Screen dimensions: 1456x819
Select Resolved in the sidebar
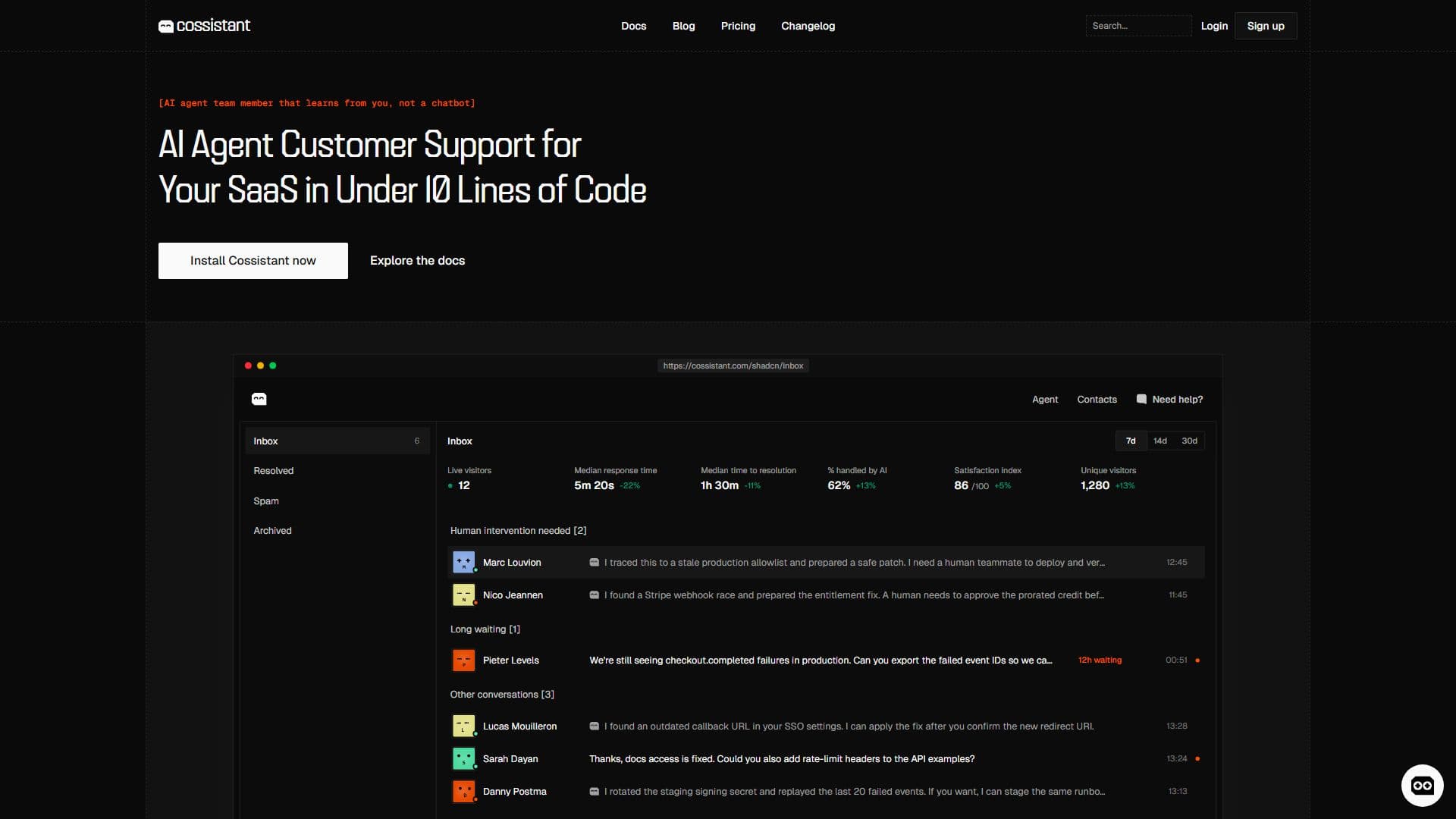click(x=337, y=471)
